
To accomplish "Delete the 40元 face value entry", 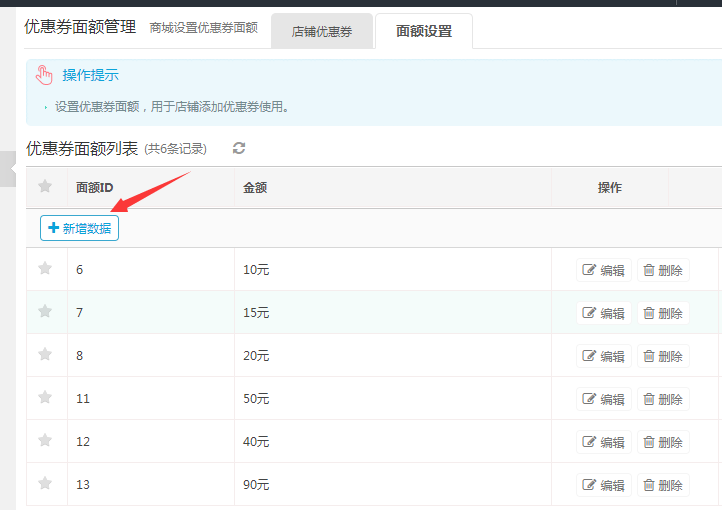I will (x=663, y=442).
